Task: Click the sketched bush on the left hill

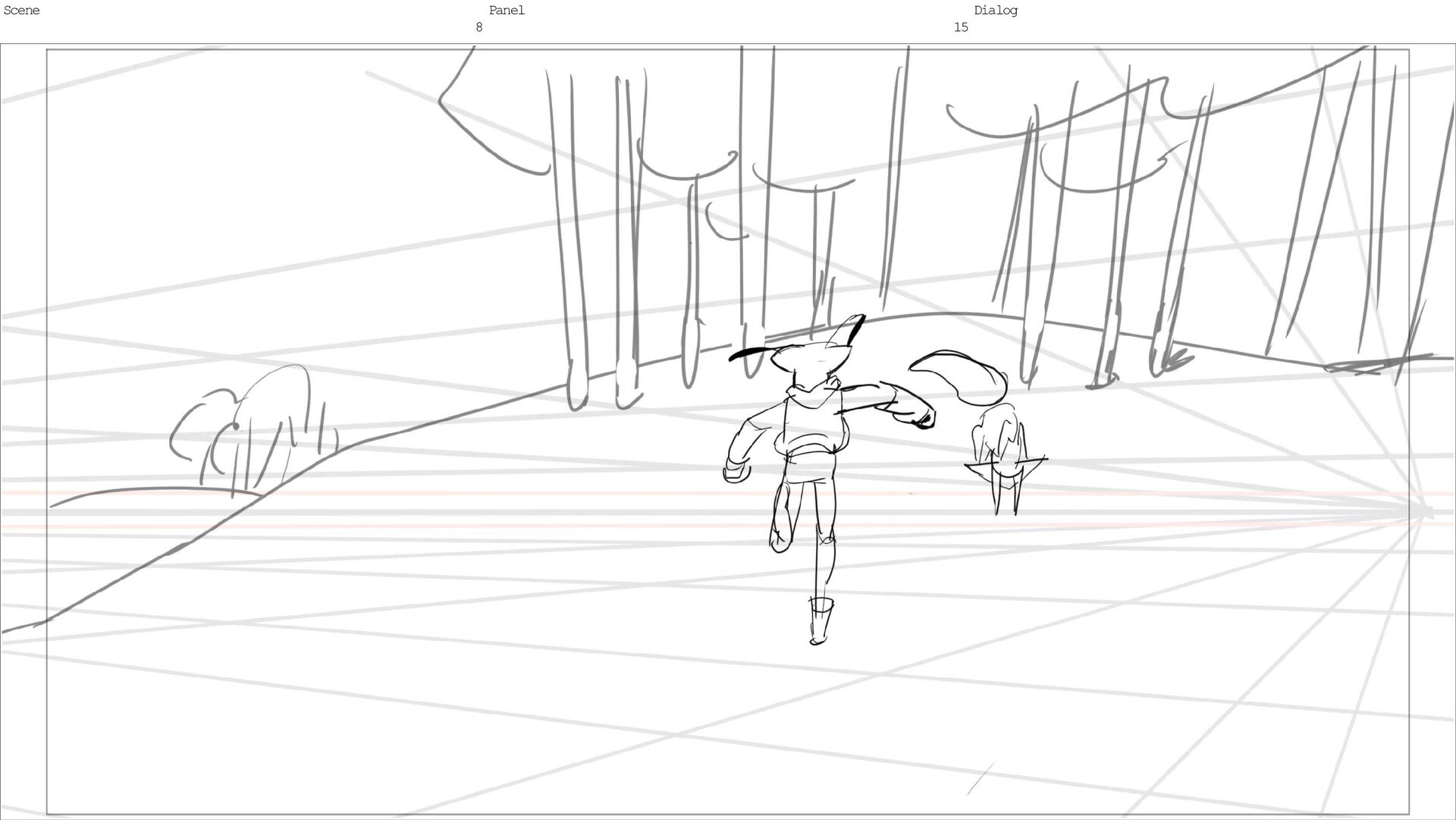Action: coord(254,432)
